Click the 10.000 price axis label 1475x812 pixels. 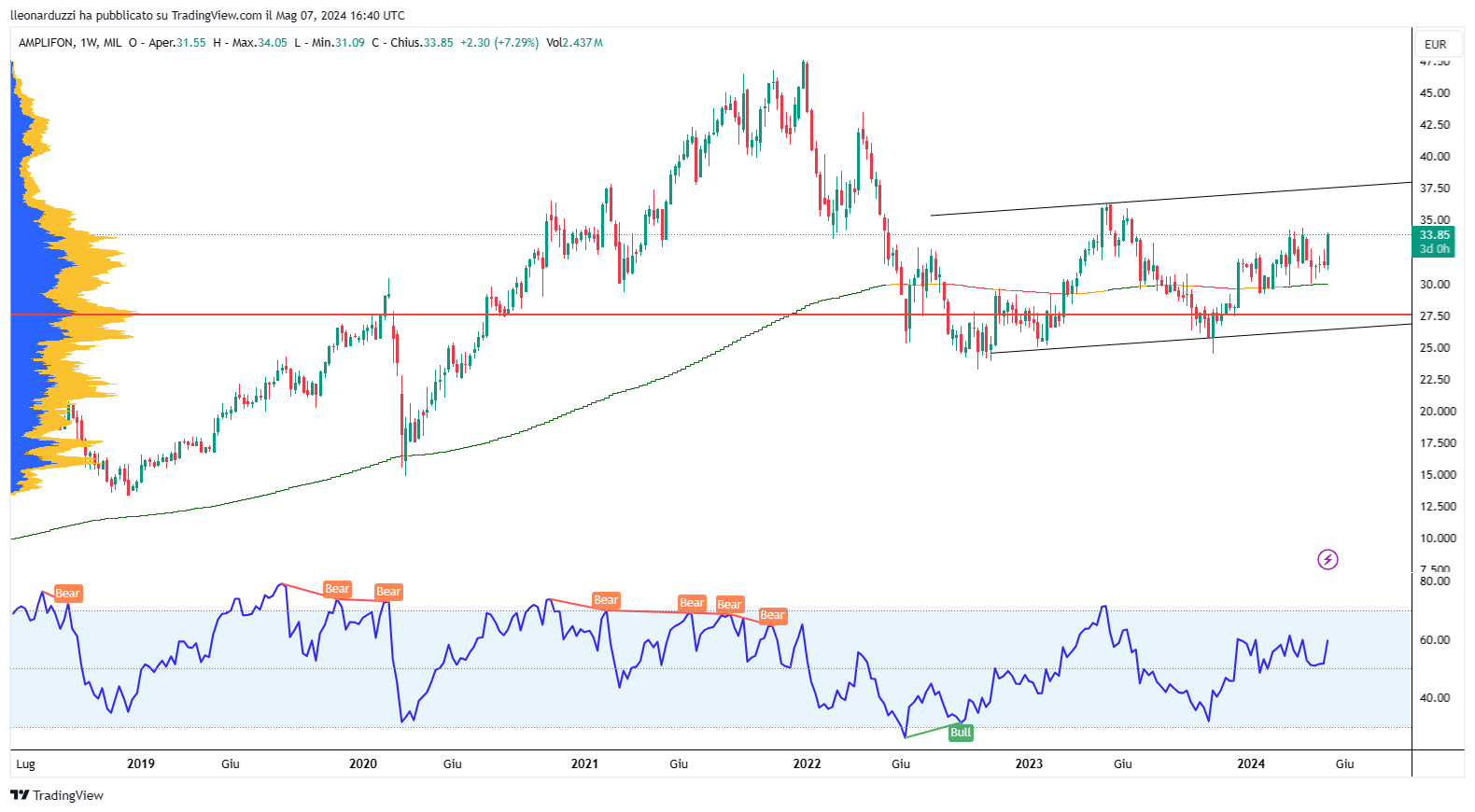(1438, 539)
